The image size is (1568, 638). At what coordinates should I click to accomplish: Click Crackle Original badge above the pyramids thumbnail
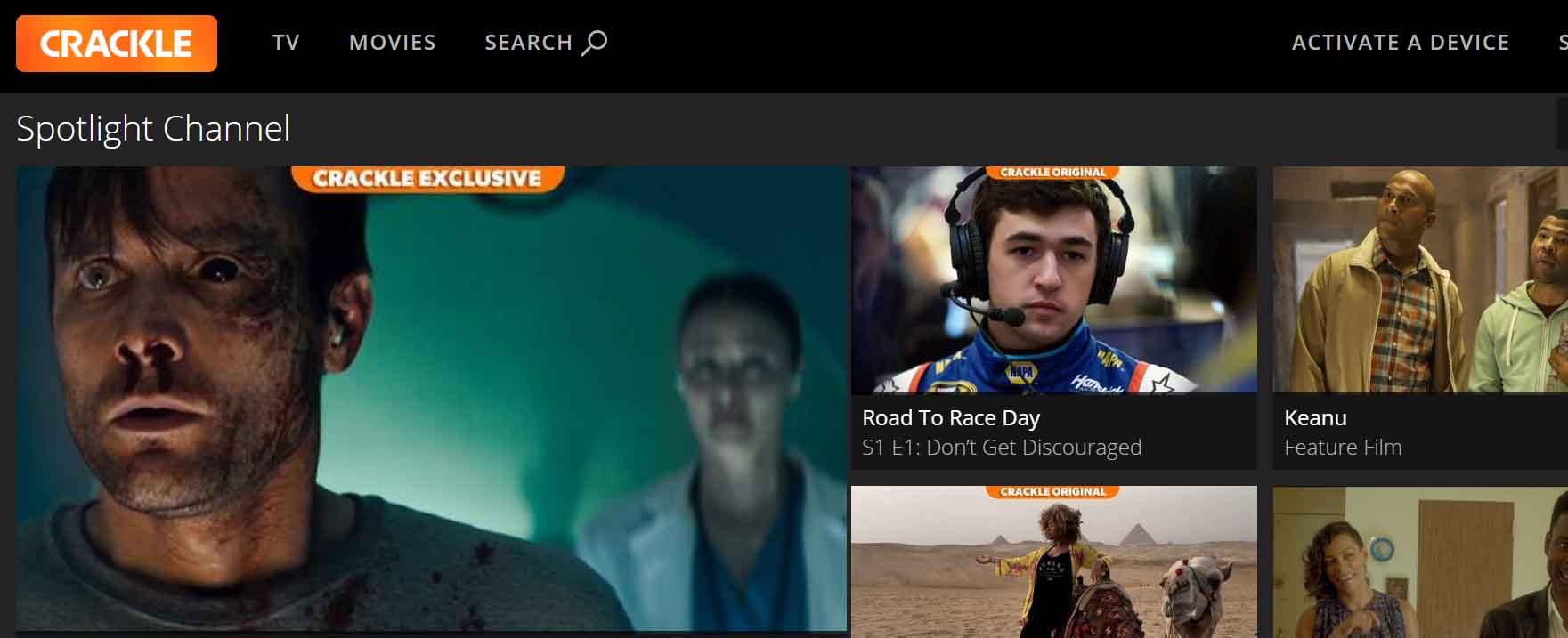pos(1053,491)
